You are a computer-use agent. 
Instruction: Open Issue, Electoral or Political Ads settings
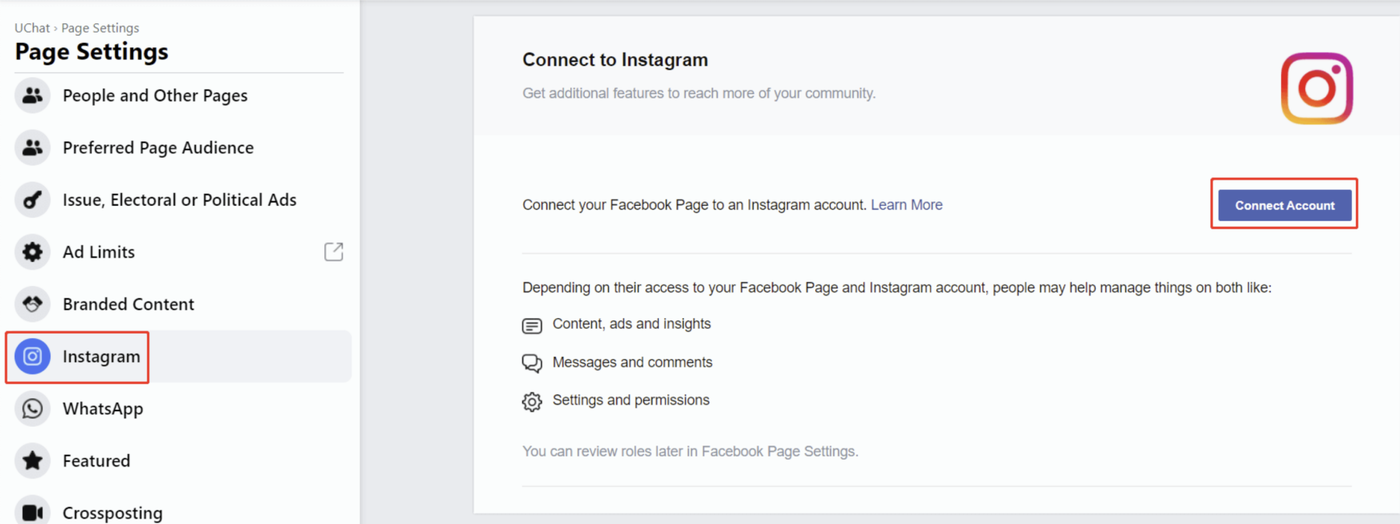tap(179, 200)
